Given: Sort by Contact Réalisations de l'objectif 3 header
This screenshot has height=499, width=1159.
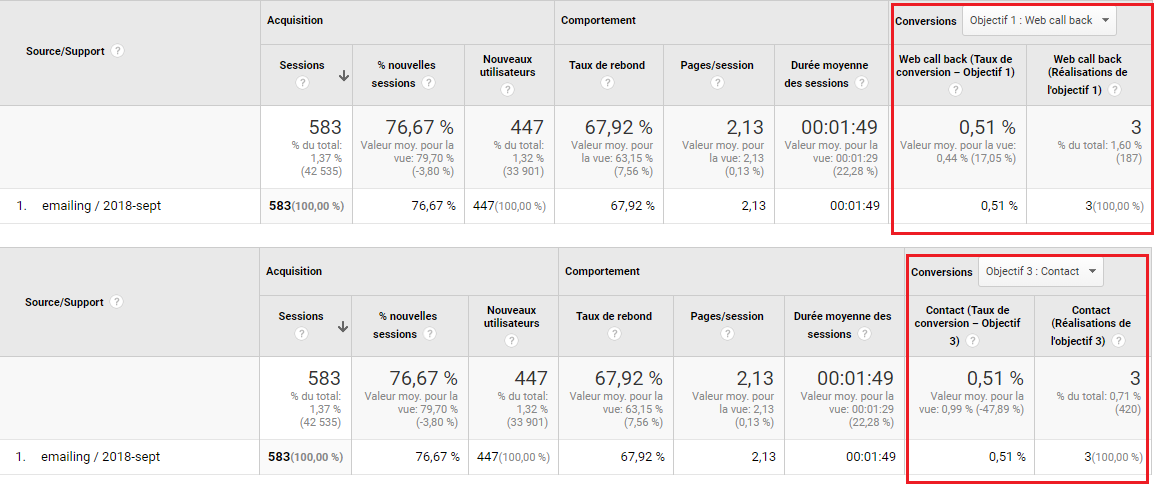Looking at the screenshot, I should coord(1091,323).
